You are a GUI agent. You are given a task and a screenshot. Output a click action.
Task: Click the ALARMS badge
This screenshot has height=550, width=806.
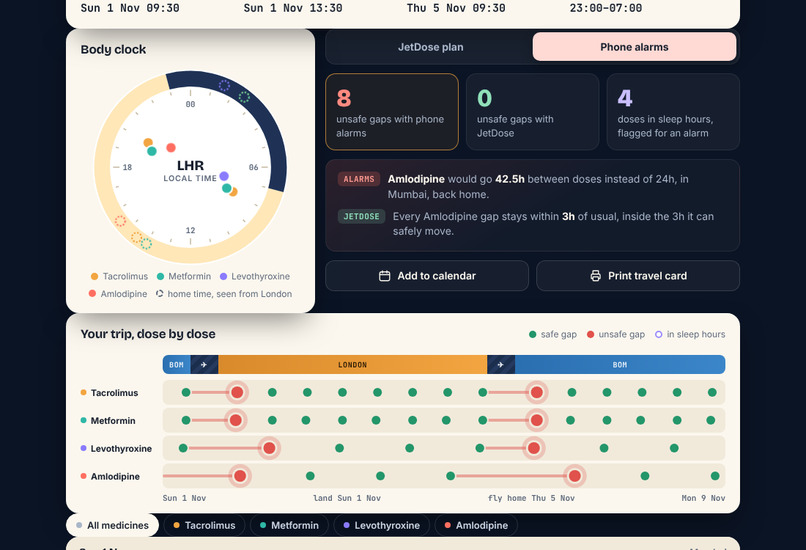click(359, 179)
